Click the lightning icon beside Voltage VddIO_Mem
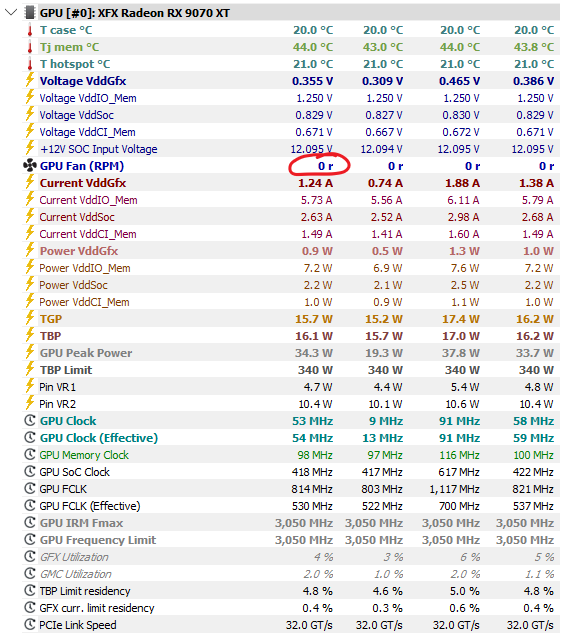 click(x=30, y=97)
